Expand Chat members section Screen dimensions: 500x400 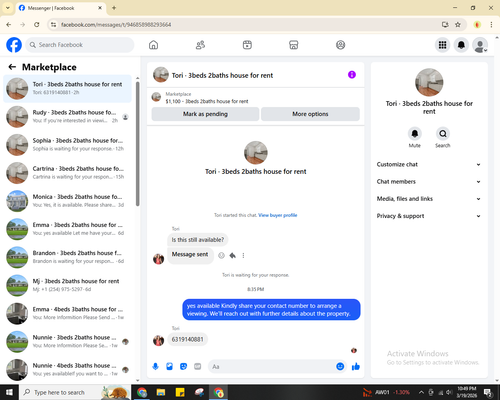pyautogui.click(x=429, y=182)
